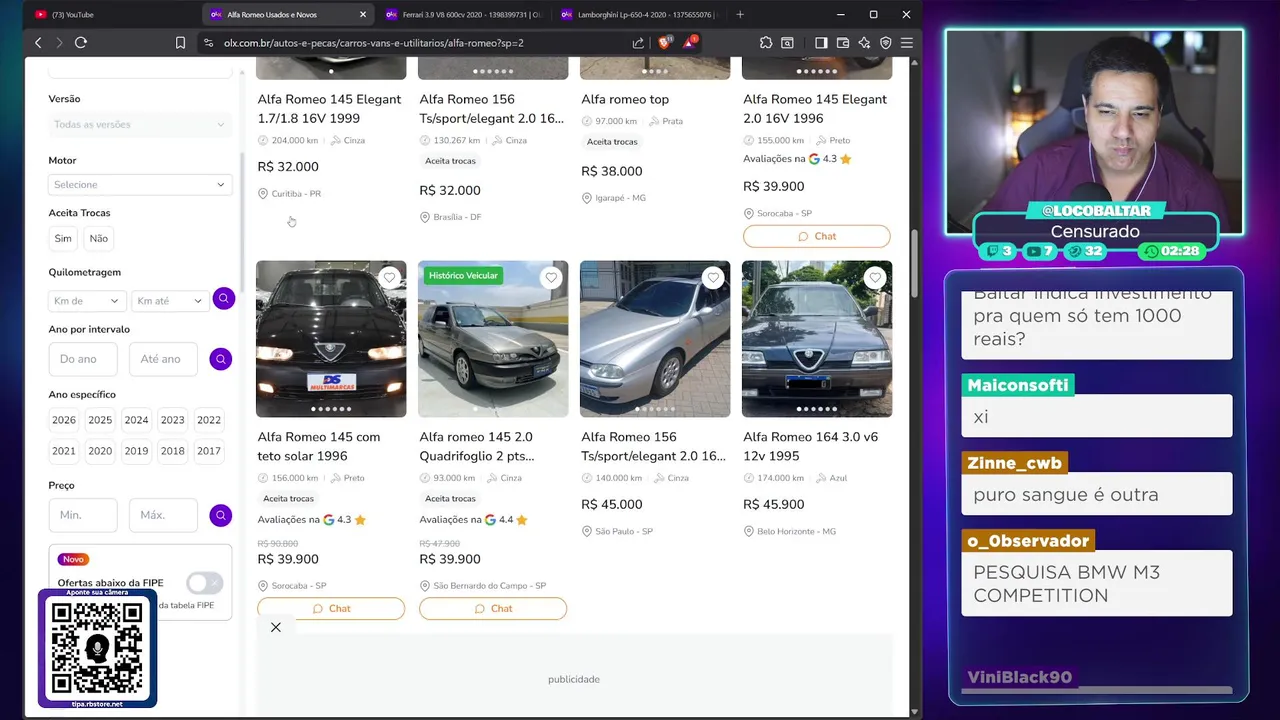Open the 'Km até' dropdown
Image resolution: width=1280 pixels, height=720 pixels.
click(x=169, y=300)
